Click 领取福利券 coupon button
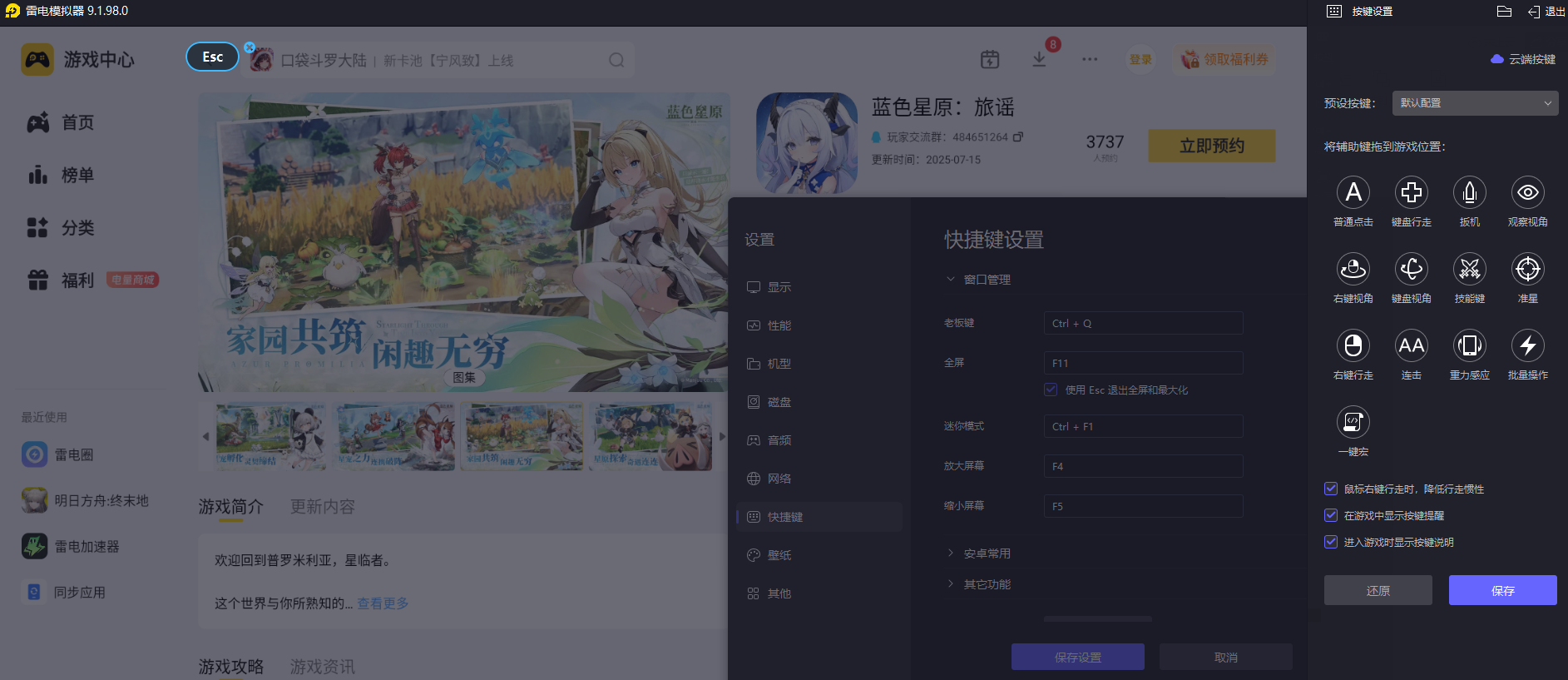 point(1224,59)
